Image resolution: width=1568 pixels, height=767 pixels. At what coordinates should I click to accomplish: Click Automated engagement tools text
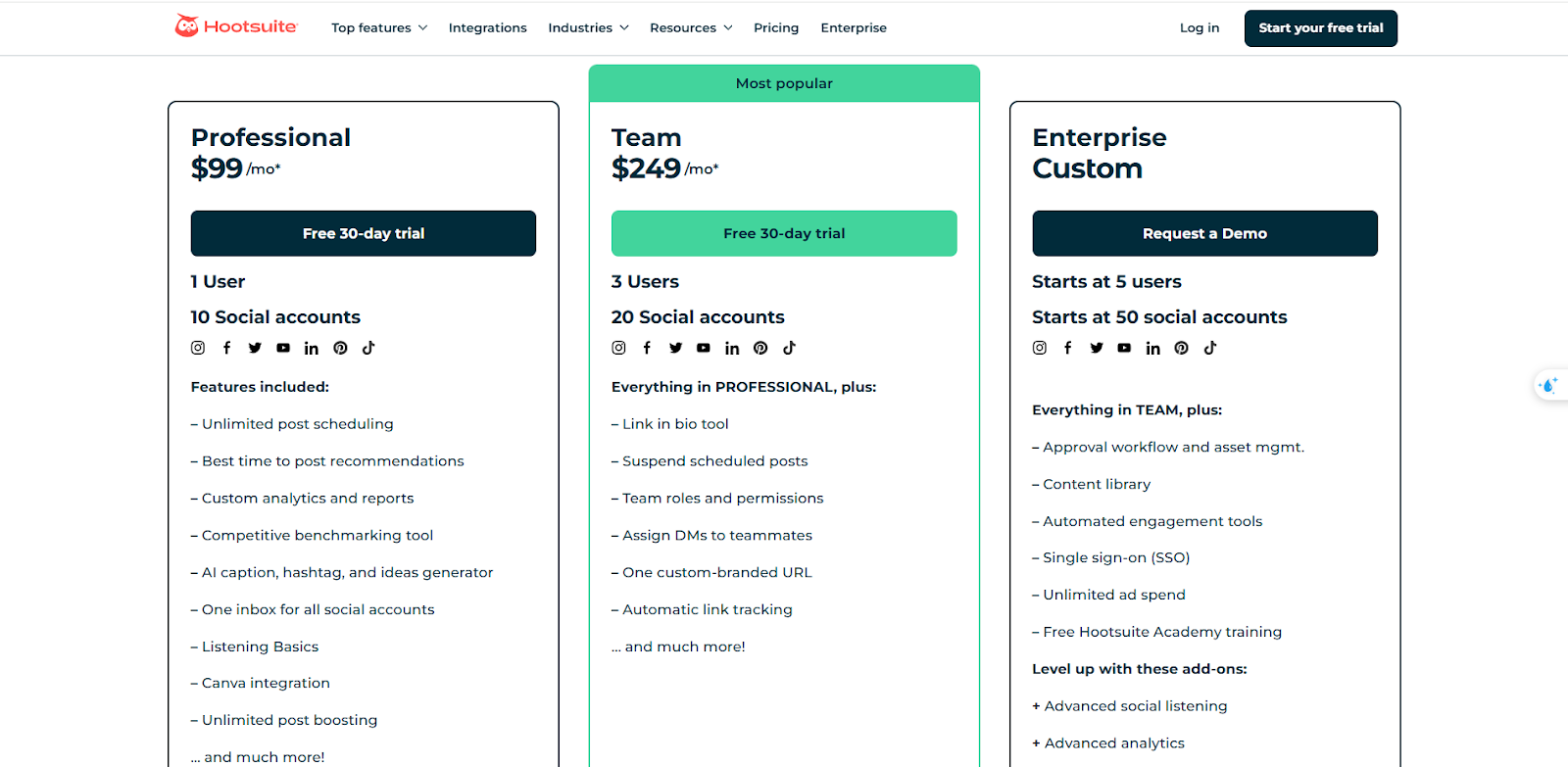pos(1152,522)
